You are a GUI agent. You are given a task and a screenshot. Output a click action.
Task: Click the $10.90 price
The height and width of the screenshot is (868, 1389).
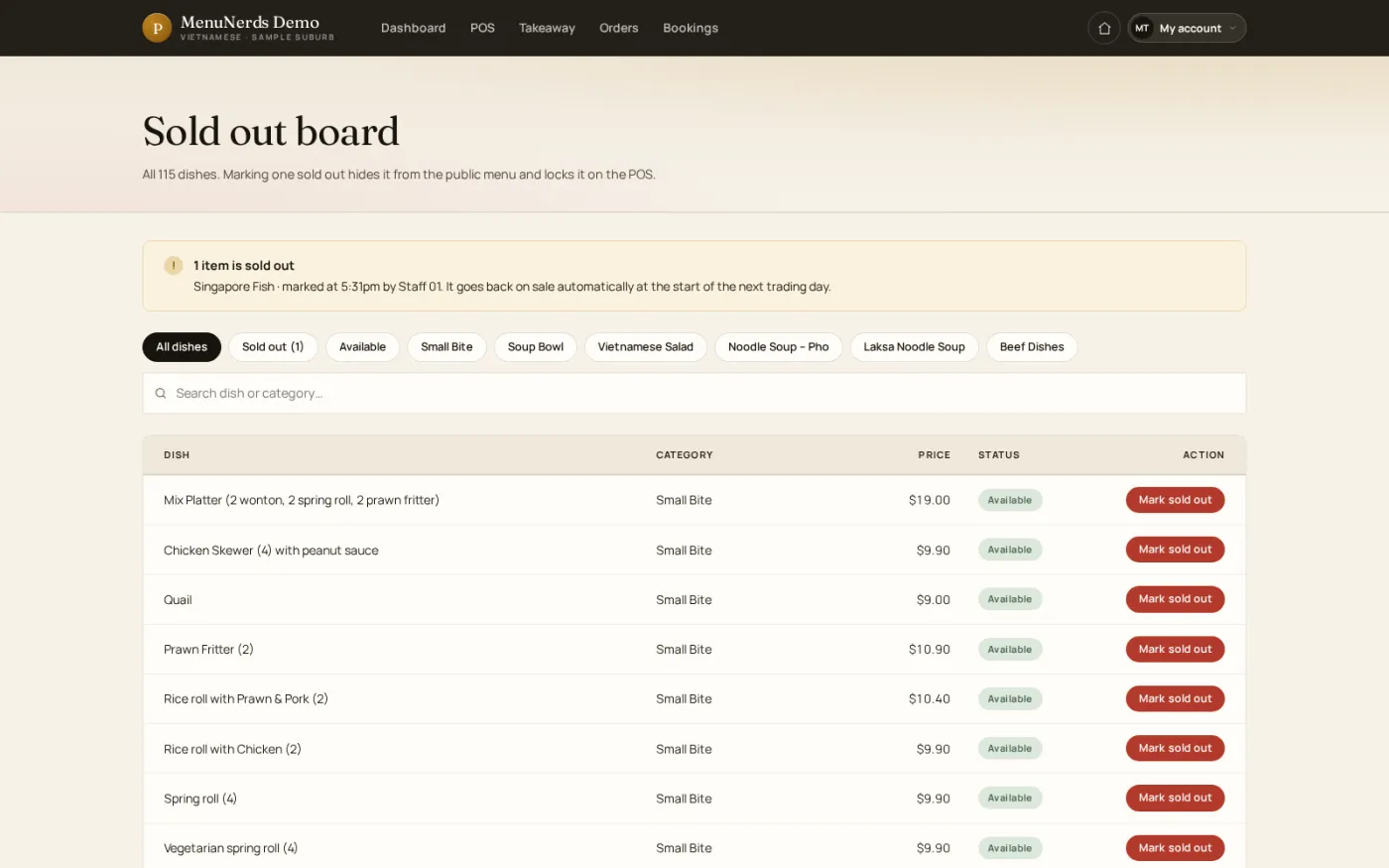coord(930,650)
